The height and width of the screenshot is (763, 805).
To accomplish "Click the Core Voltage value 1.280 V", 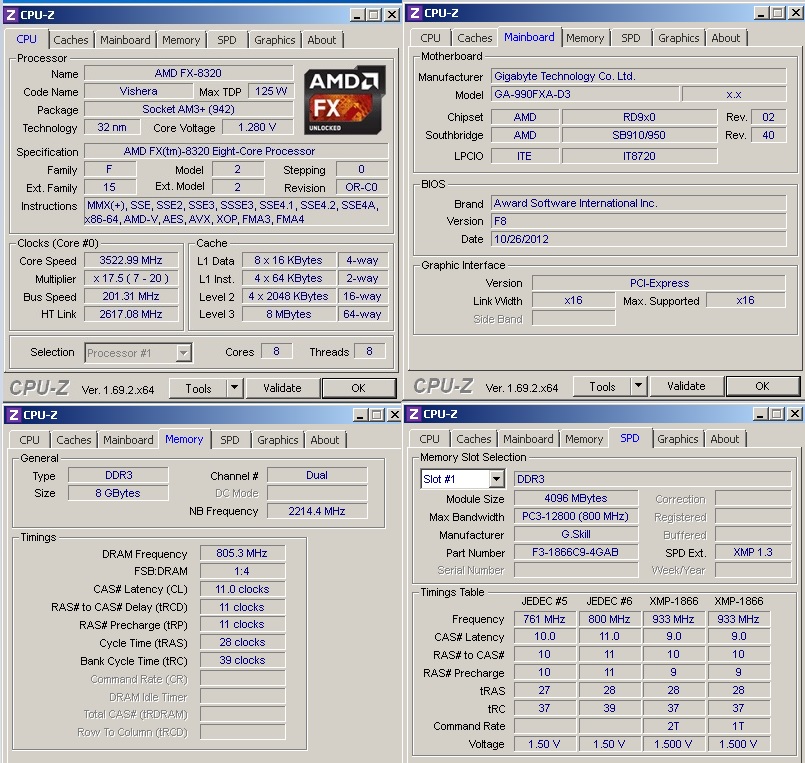I will click(x=257, y=127).
